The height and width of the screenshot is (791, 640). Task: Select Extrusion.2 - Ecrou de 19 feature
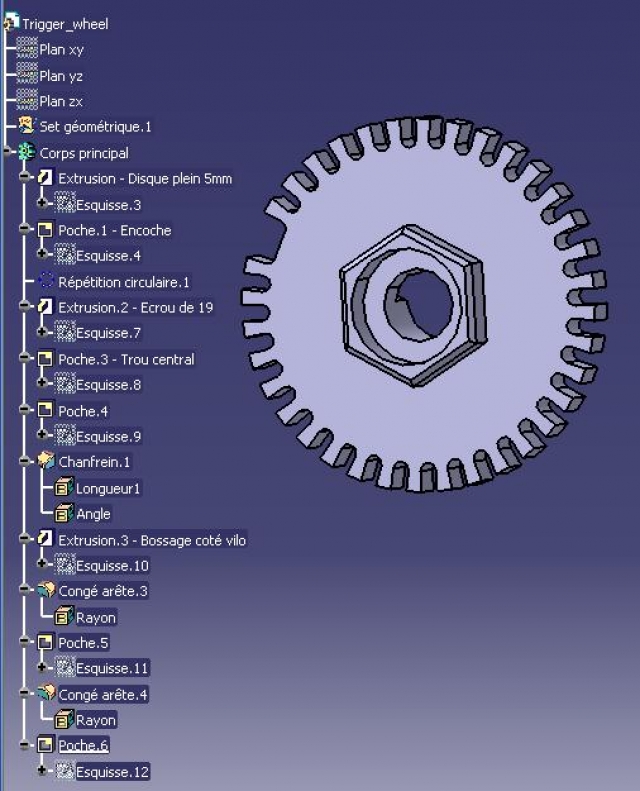pos(135,308)
